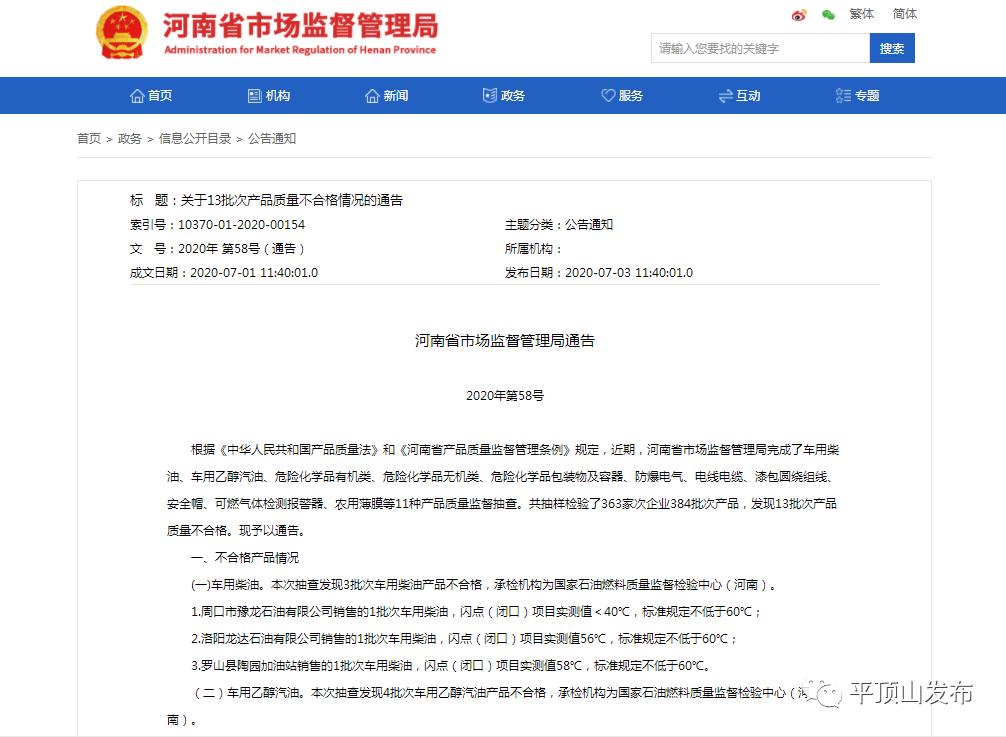Click the heart icon beside 服务
This screenshot has width=1006, height=737.
click(x=607, y=96)
